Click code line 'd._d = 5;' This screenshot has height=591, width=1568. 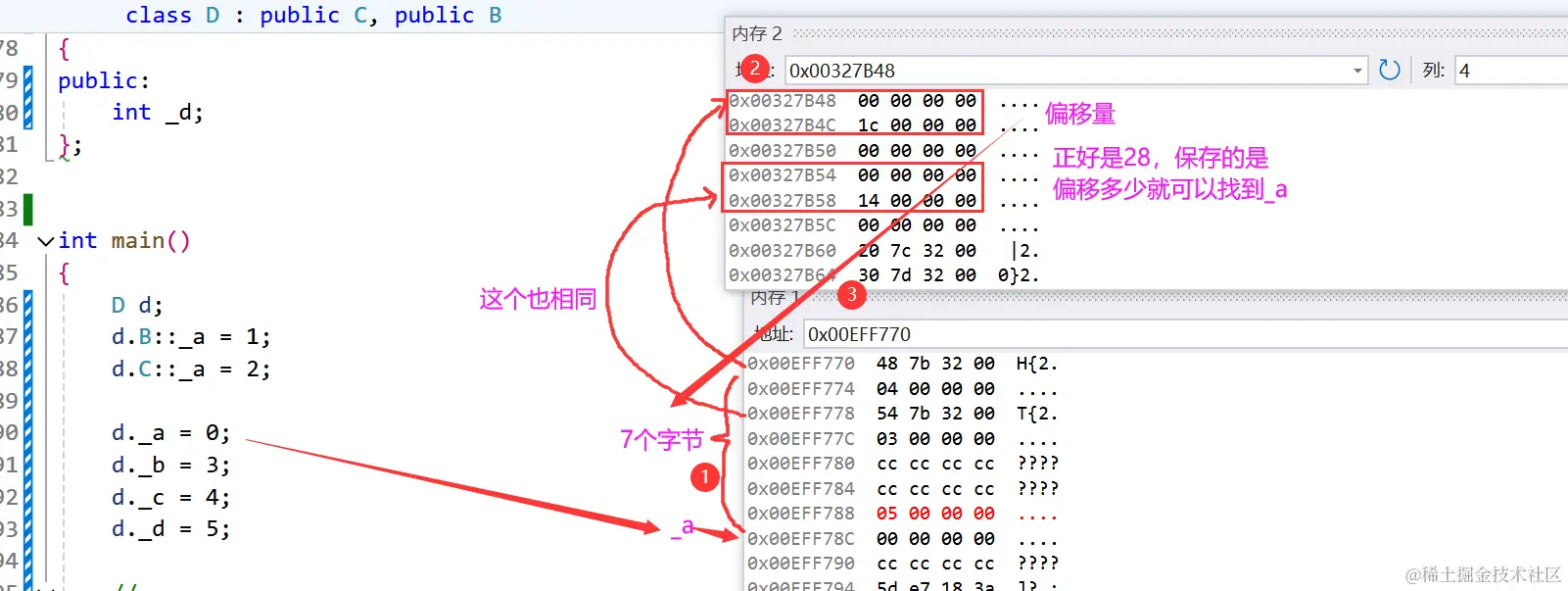(x=170, y=529)
